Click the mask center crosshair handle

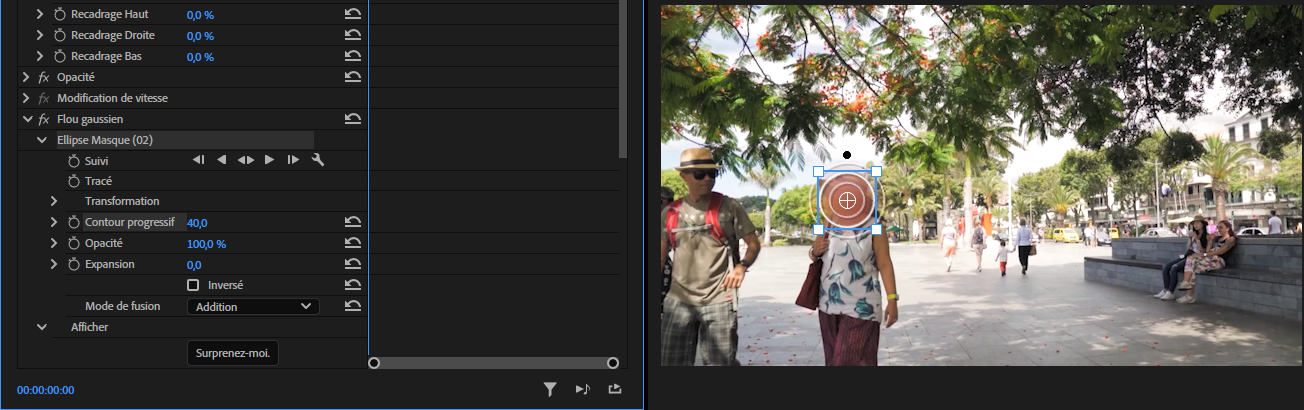point(847,200)
